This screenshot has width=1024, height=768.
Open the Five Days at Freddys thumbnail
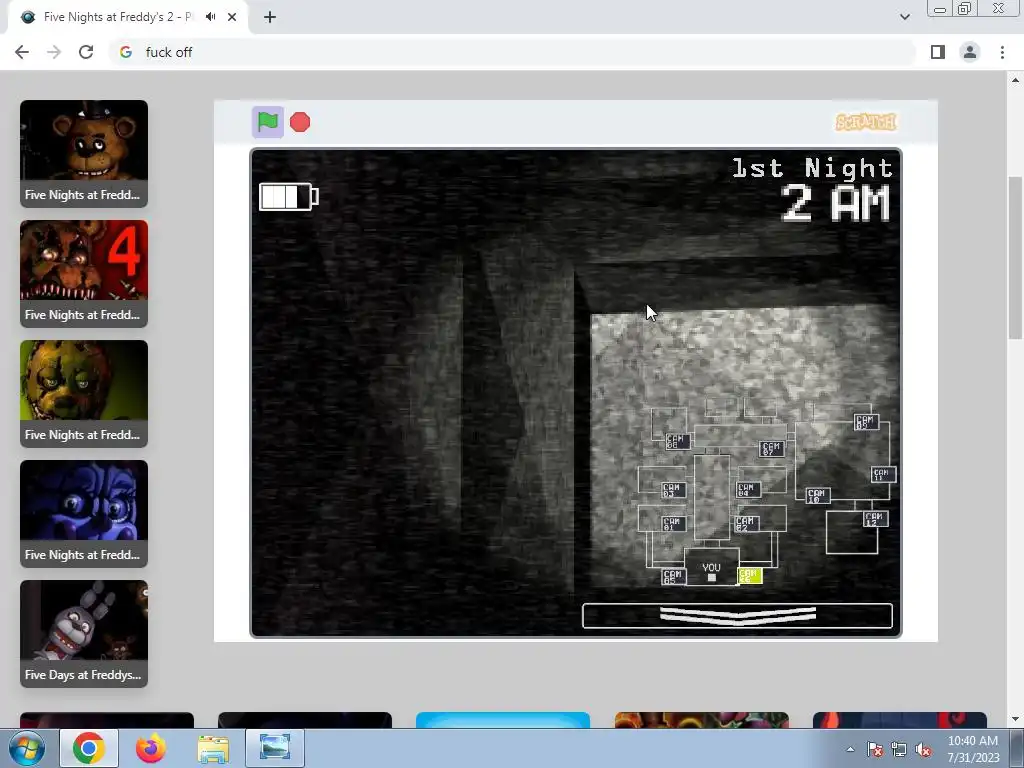[x=84, y=635]
